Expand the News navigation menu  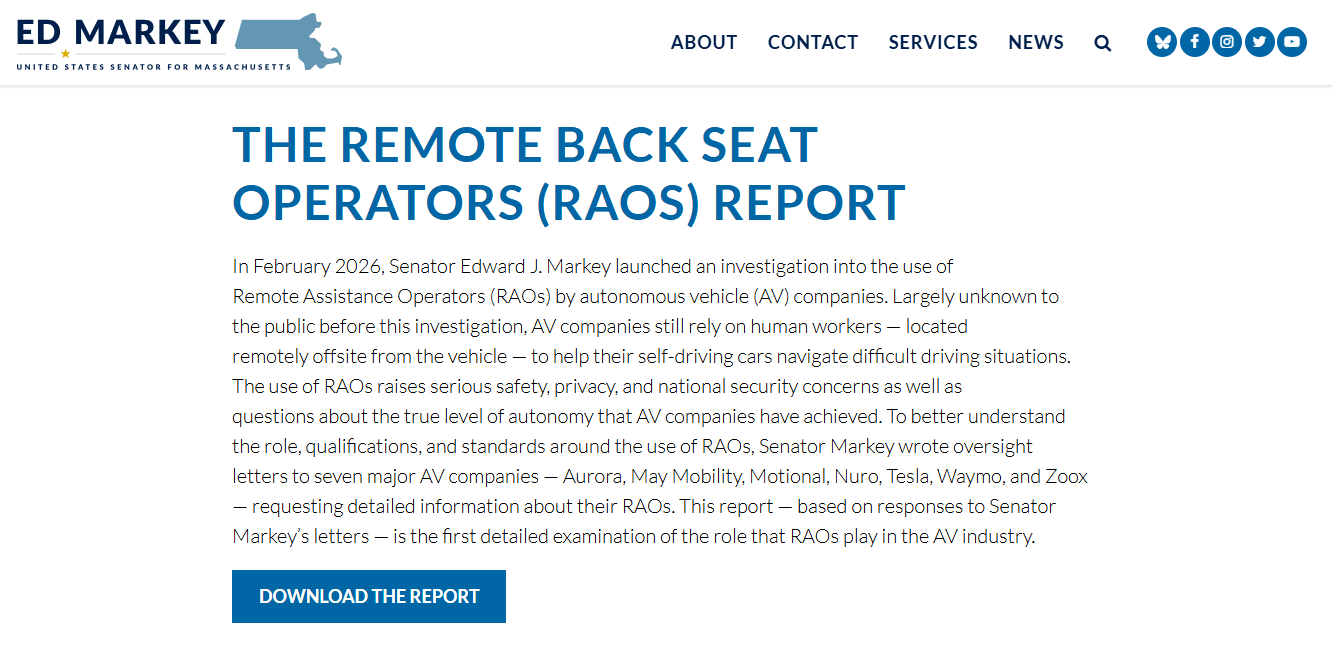(x=1036, y=42)
